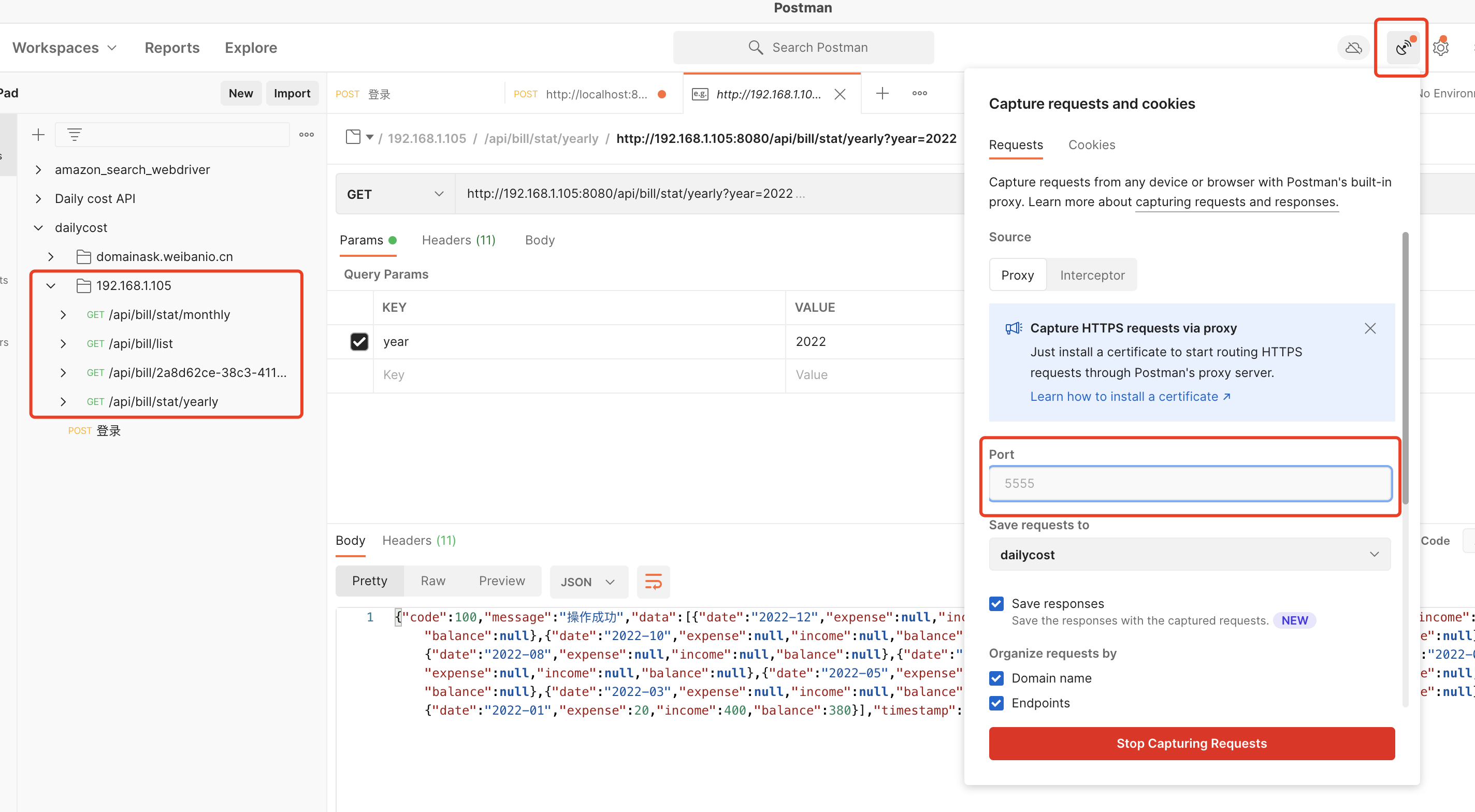
Task: Toggle Endpoints organize option
Action: (996, 703)
